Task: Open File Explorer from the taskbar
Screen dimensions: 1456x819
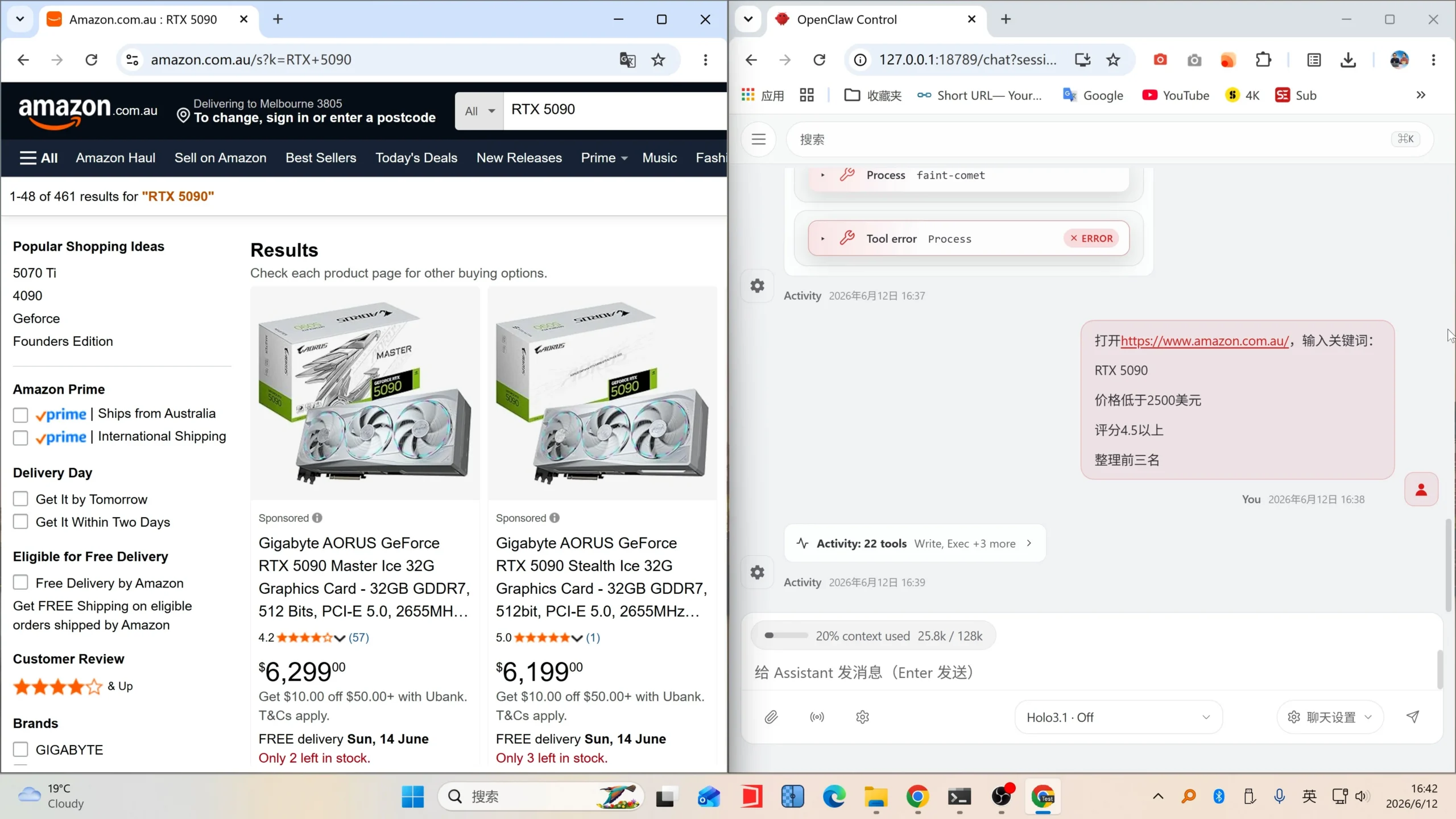Action: point(876,797)
